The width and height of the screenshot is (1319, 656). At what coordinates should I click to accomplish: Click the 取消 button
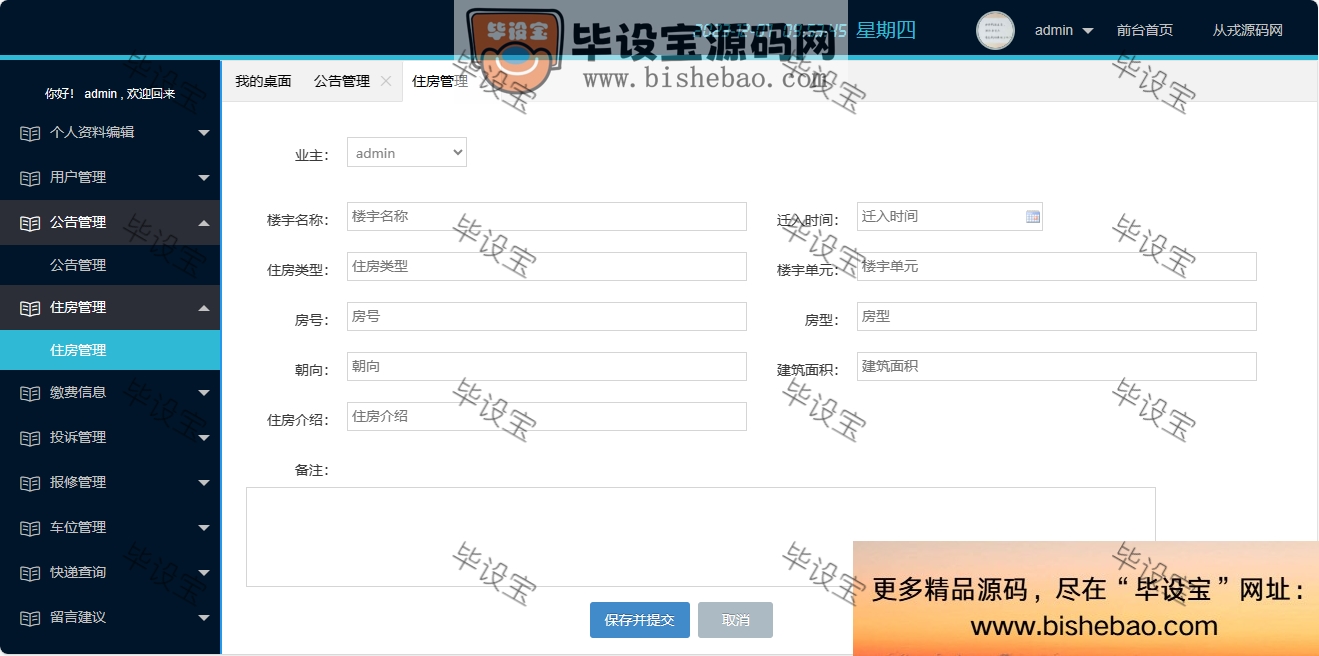[x=736, y=620]
